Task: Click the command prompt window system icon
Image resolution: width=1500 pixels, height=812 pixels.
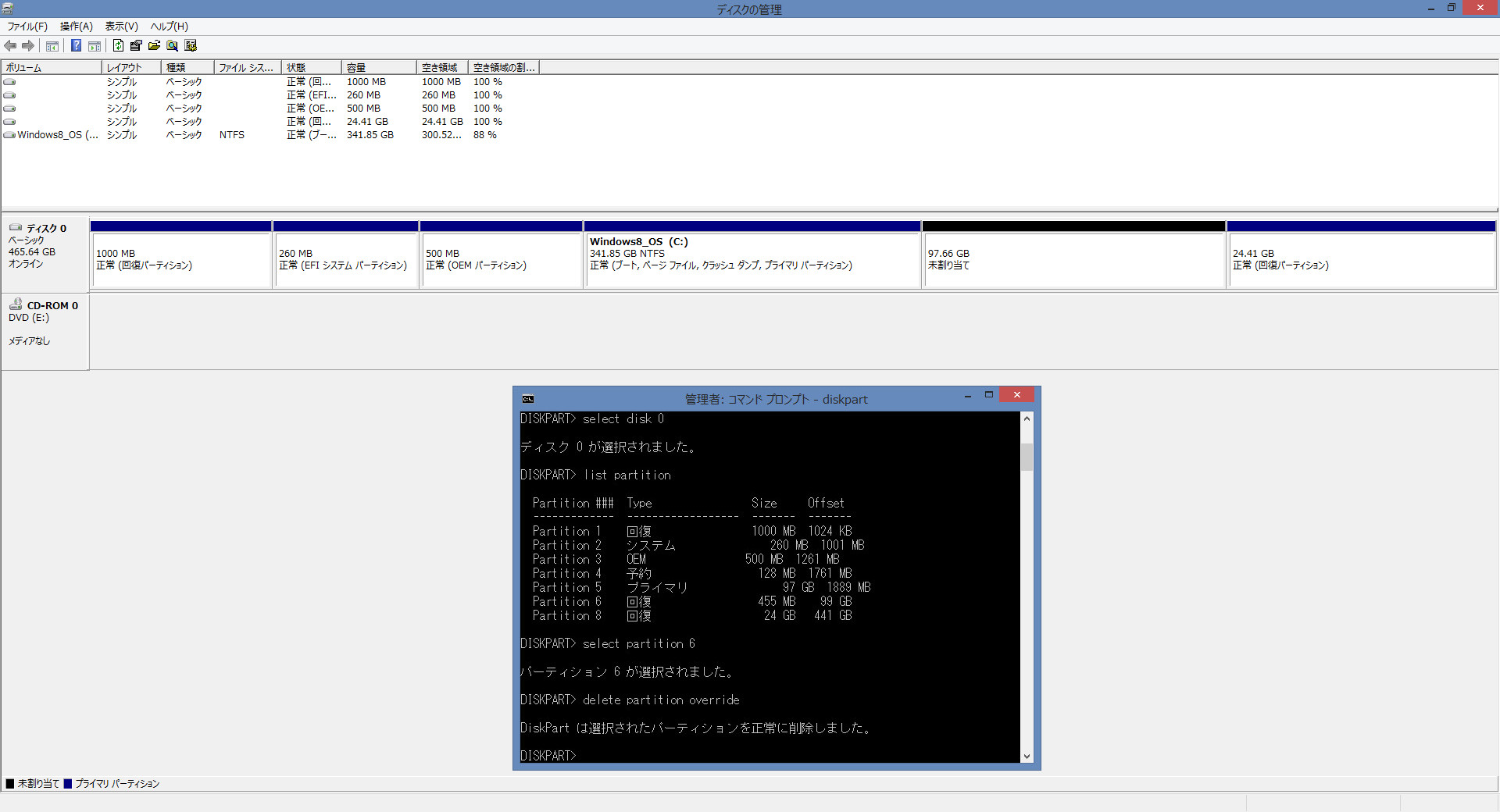Action: (x=527, y=399)
